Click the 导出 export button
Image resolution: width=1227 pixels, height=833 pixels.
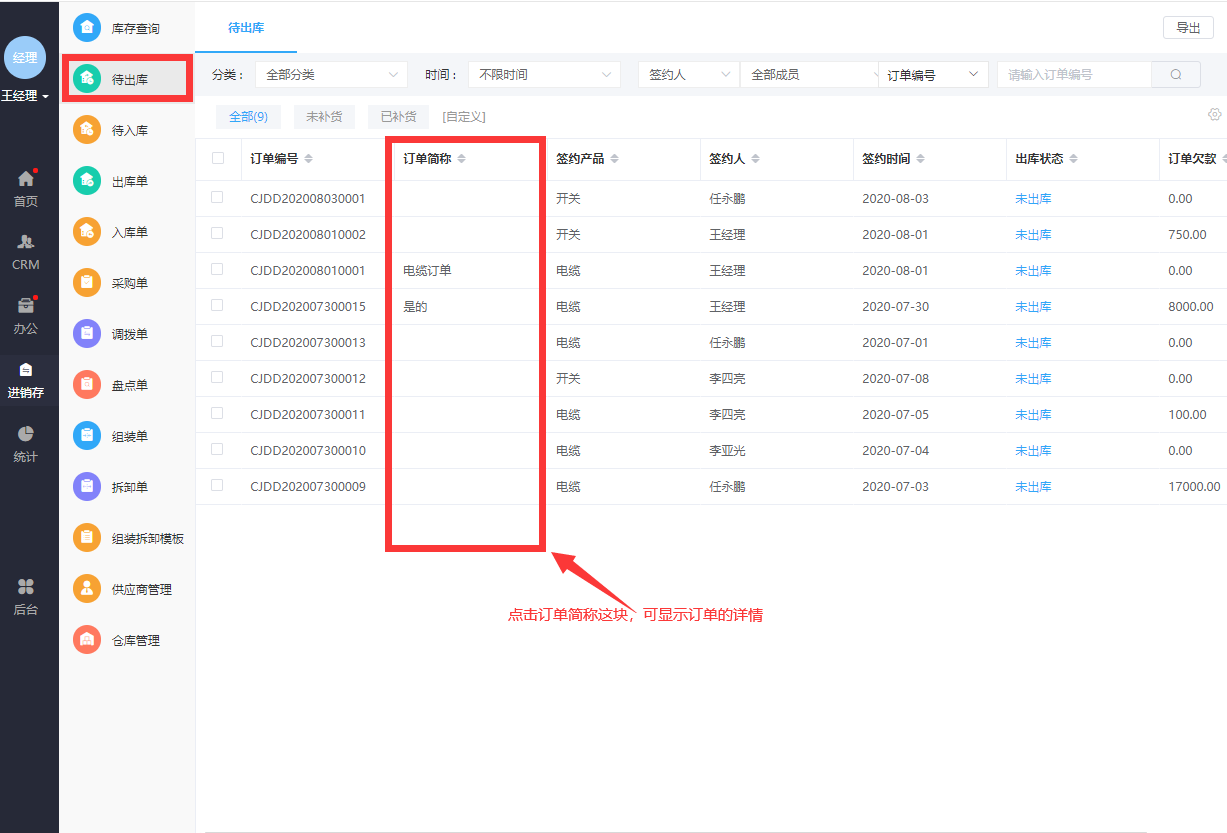pyautogui.click(x=1188, y=28)
